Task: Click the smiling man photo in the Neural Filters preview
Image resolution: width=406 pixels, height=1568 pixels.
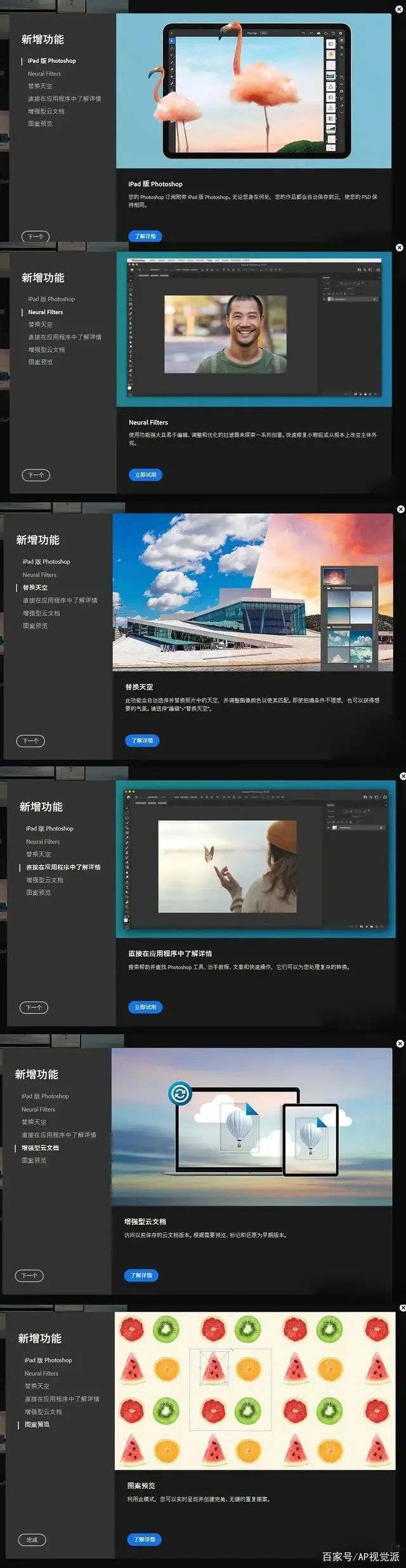Action: [x=225, y=334]
